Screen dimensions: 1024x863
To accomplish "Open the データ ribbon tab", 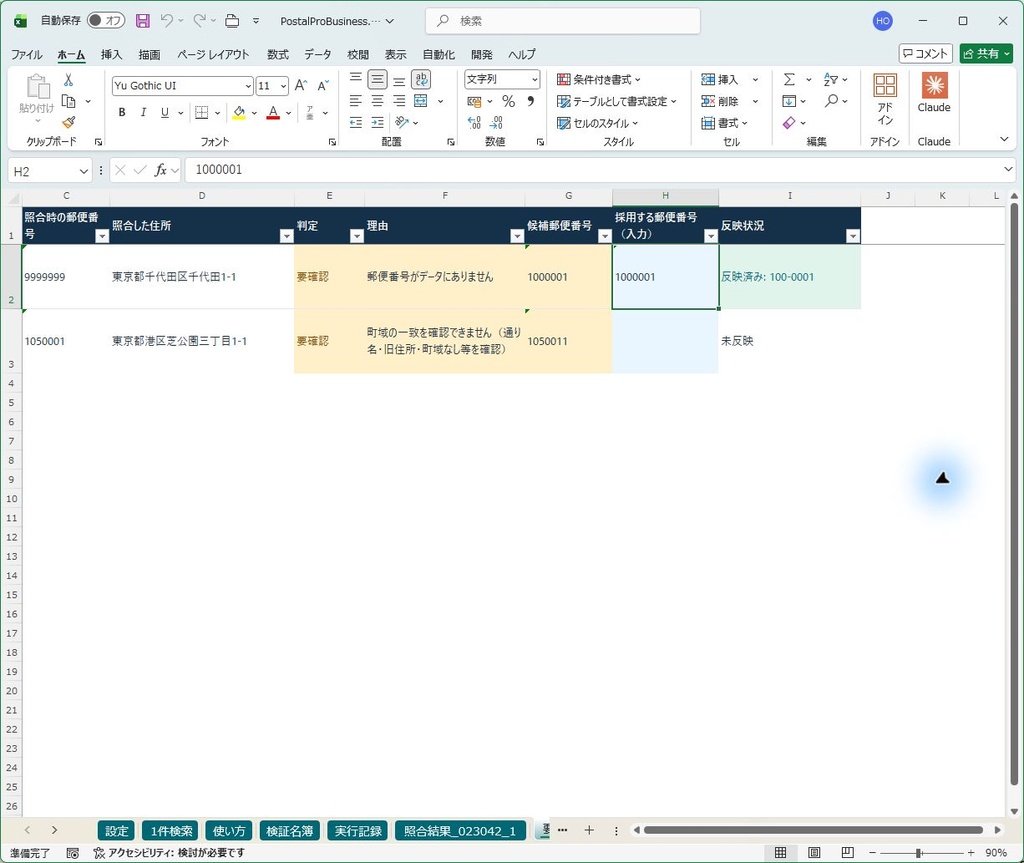I will pyautogui.click(x=318, y=54).
